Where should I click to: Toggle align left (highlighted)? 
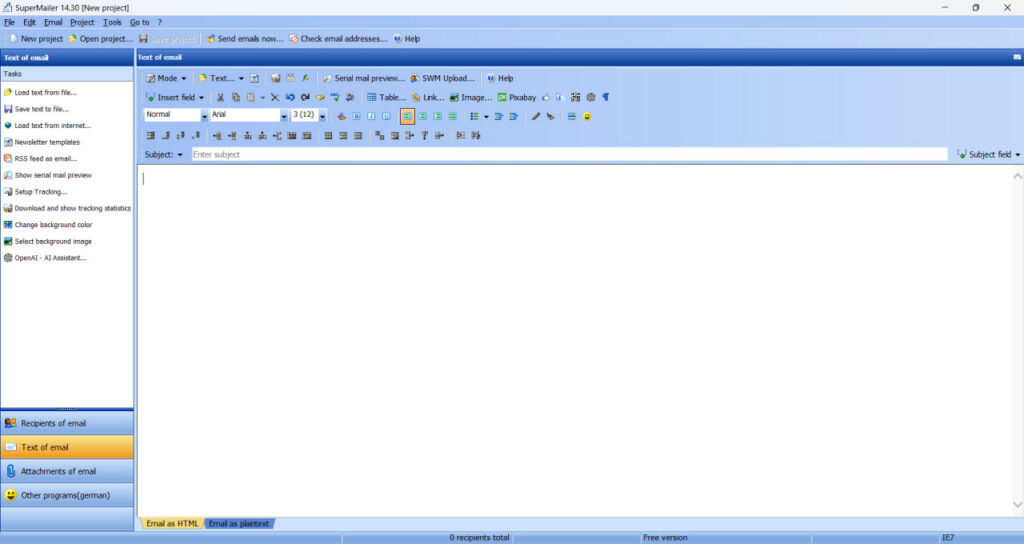click(407, 116)
